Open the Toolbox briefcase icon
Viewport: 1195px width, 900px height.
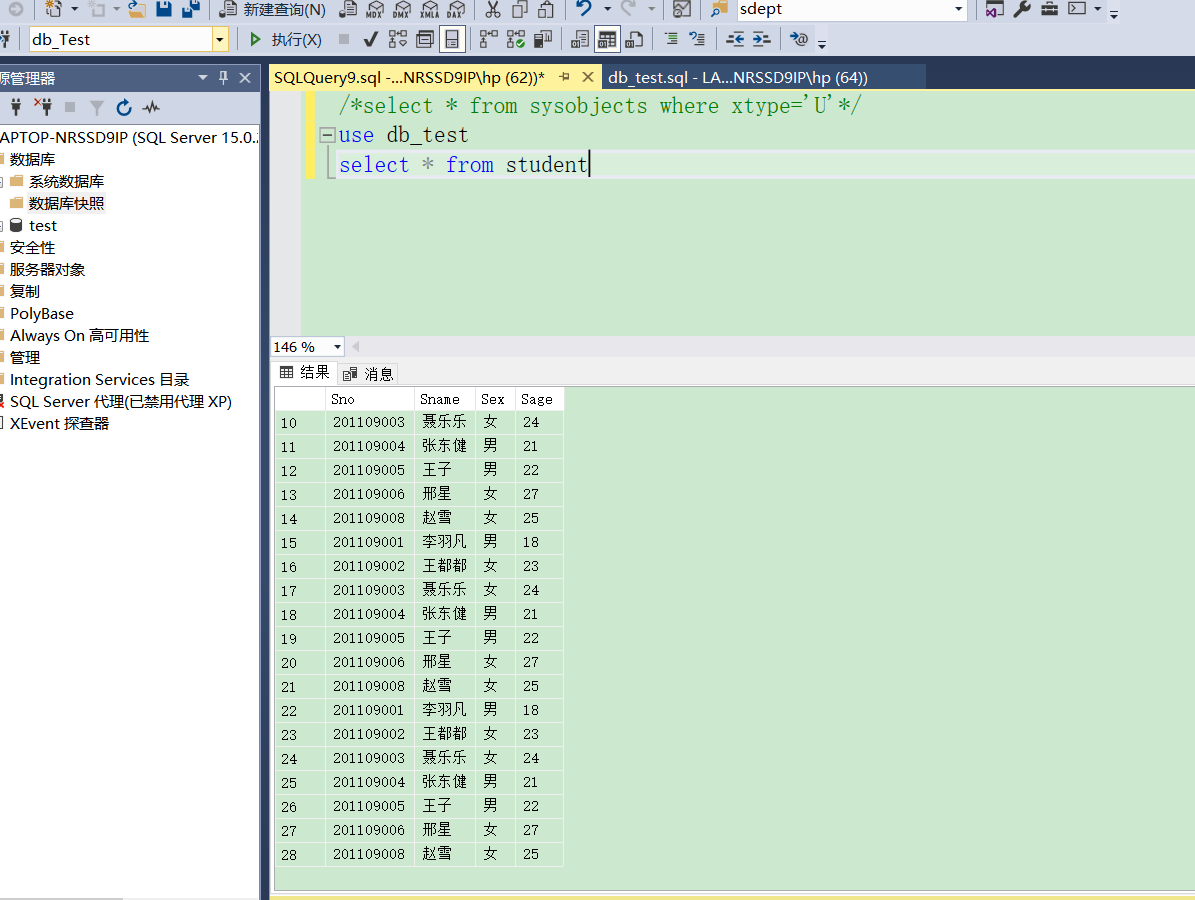1049,9
